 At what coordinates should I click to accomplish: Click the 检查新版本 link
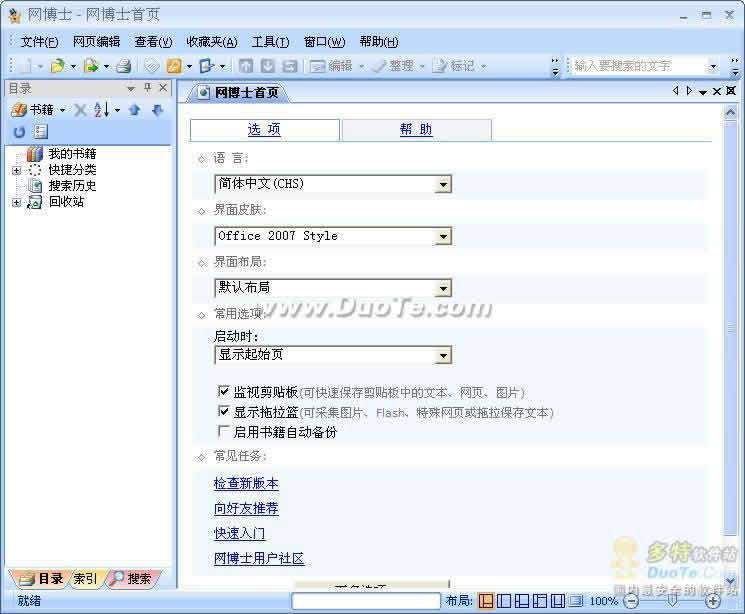246,483
